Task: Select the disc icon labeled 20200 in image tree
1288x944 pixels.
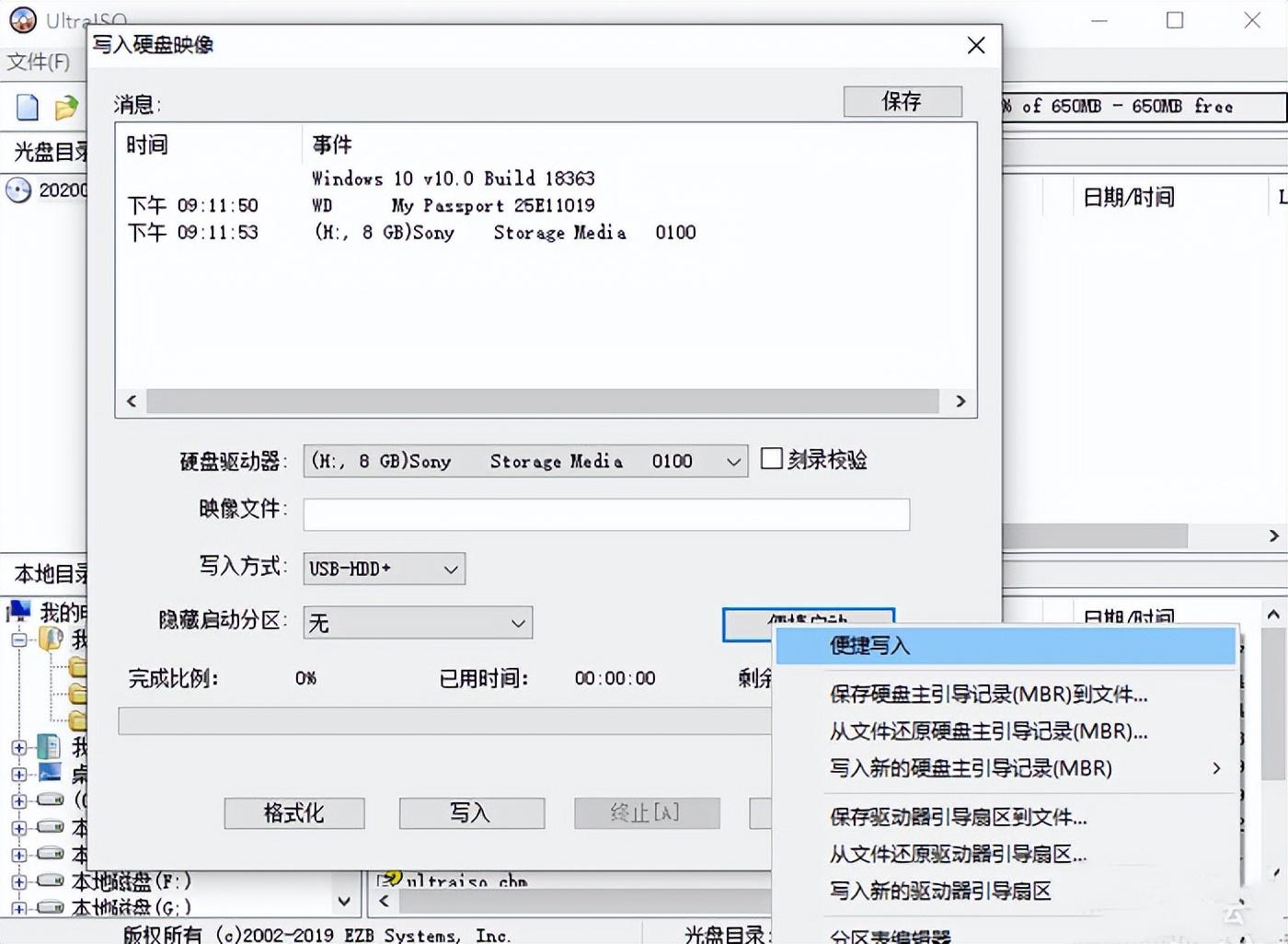Action: 18,190
